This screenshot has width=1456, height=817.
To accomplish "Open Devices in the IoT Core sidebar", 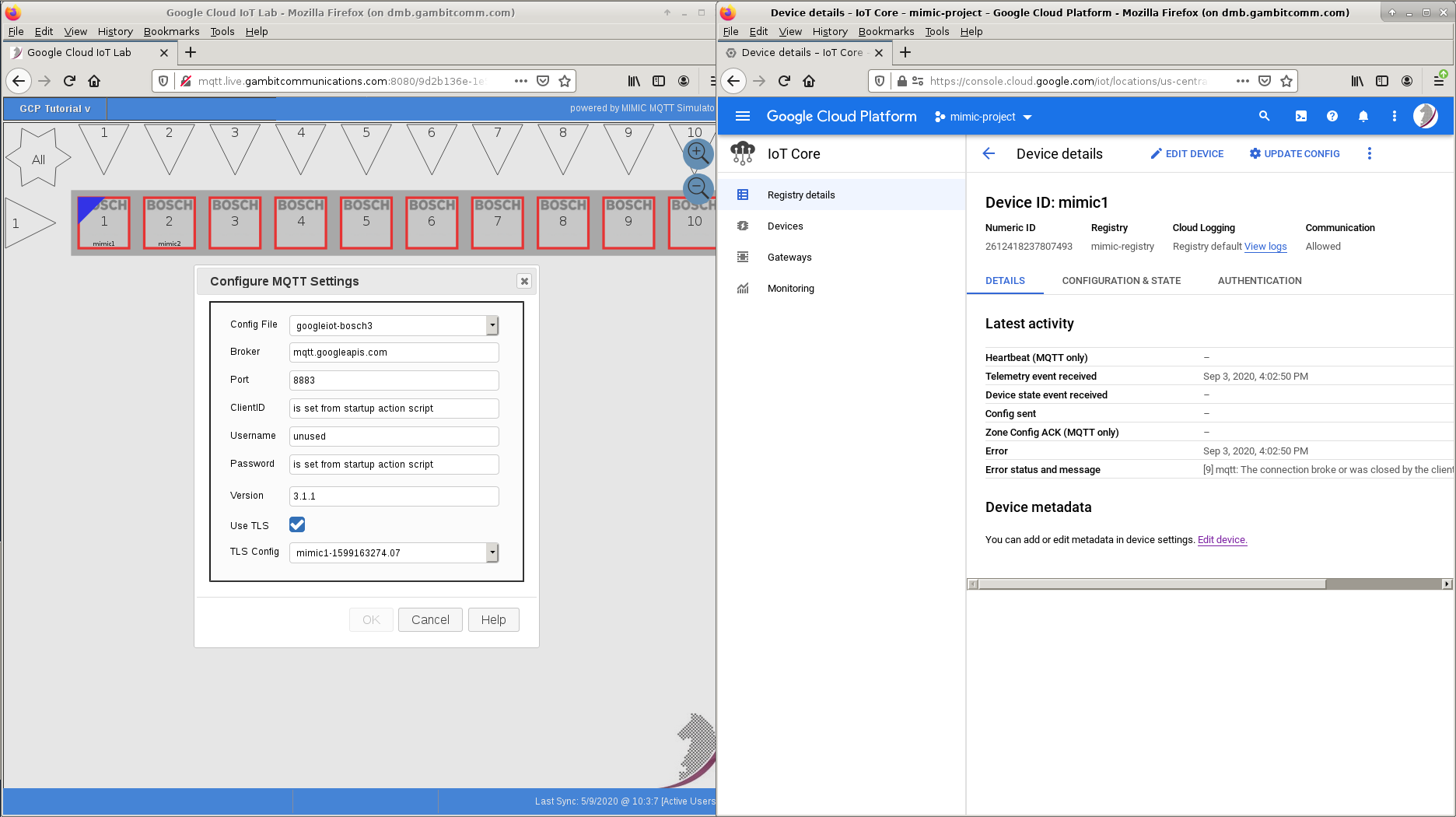I will tap(842, 226).
